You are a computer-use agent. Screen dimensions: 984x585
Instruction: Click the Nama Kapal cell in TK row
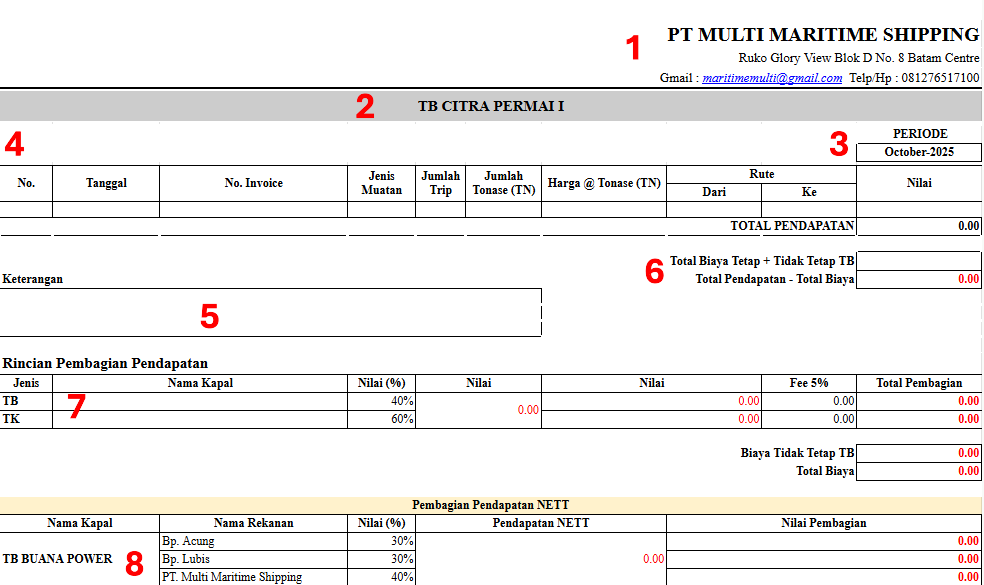coord(200,419)
